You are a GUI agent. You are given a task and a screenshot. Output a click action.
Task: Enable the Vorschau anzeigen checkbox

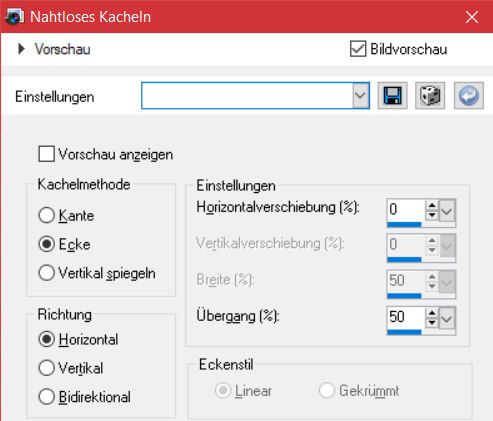[46, 154]
